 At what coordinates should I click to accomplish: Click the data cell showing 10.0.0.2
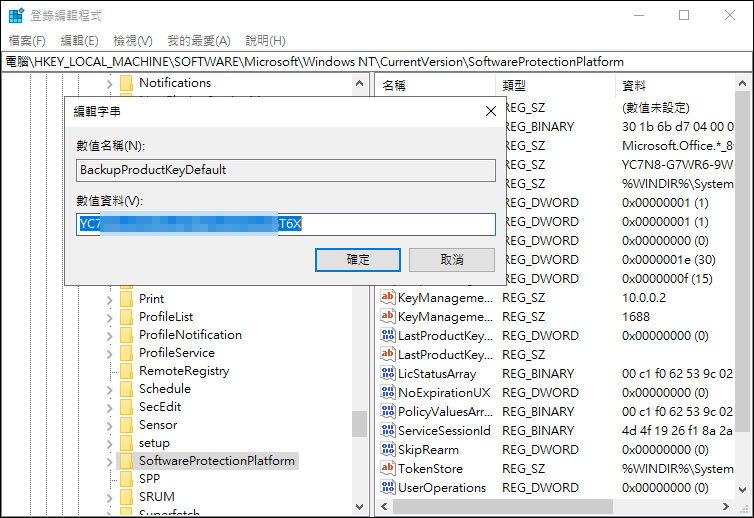point(644,298)
